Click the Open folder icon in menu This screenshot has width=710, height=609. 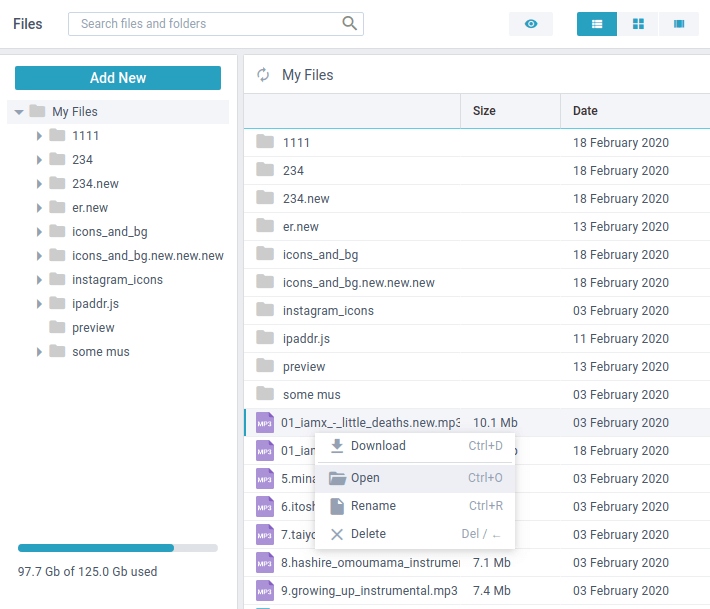pos(337,478)
